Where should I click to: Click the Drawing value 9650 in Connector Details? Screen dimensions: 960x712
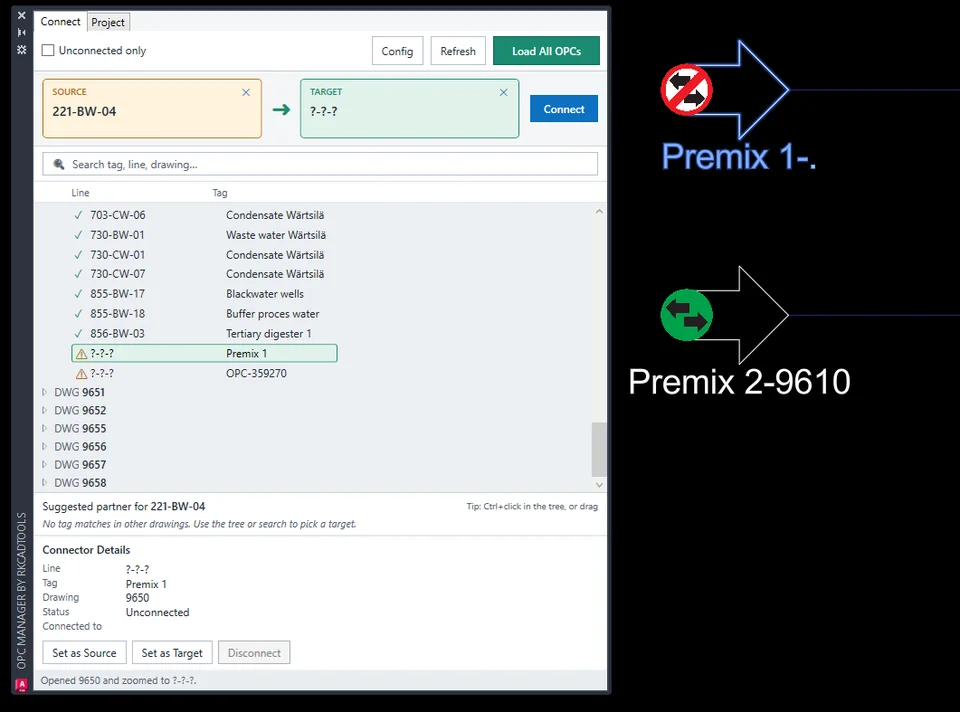coord(137,598)
